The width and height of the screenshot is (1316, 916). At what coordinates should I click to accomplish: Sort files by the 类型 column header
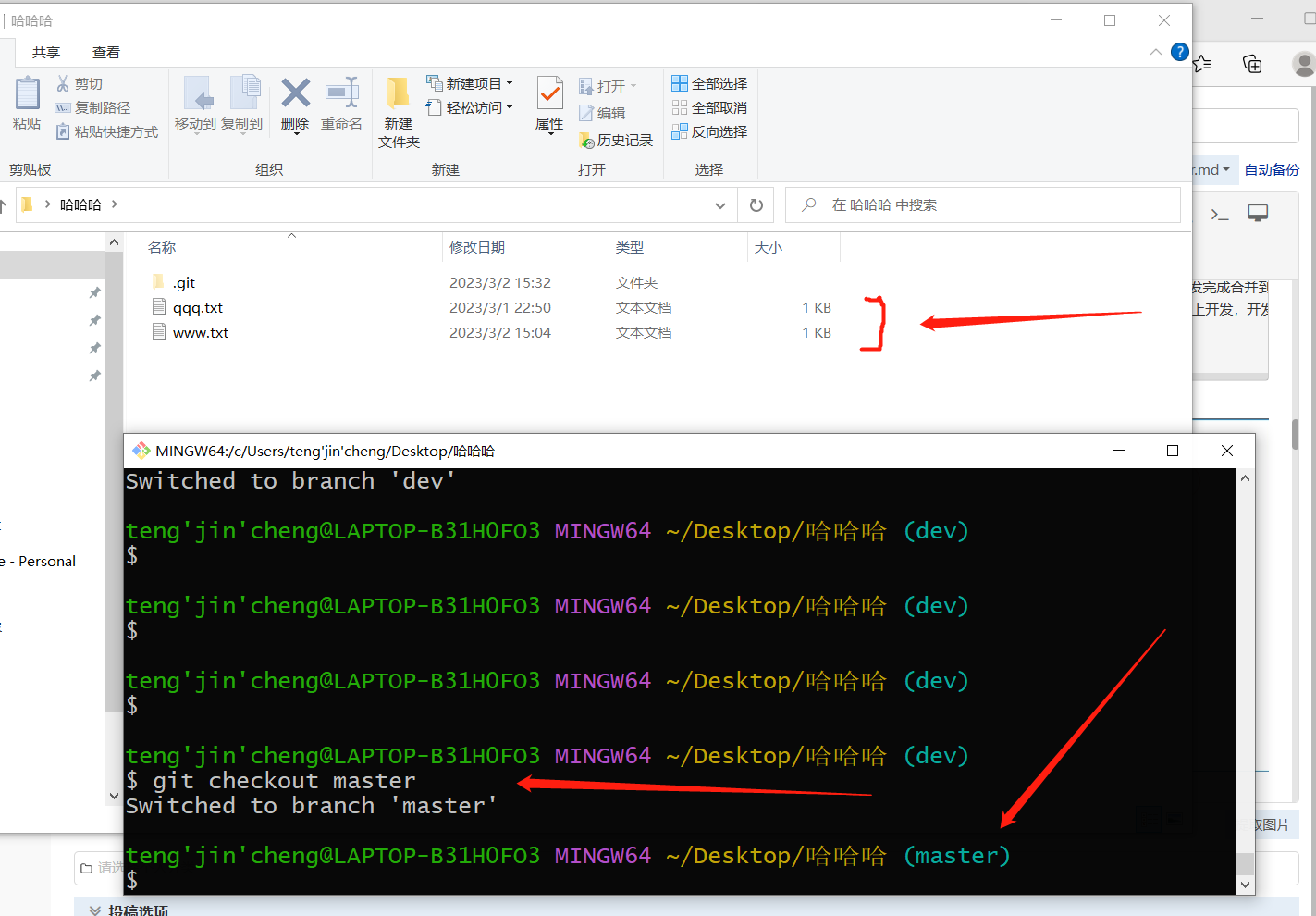coord(630,248)
